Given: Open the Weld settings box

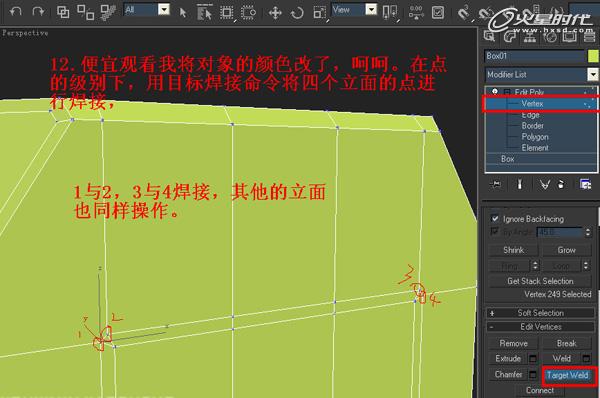Looking at the screenshot, I should (x=586, y=359).
